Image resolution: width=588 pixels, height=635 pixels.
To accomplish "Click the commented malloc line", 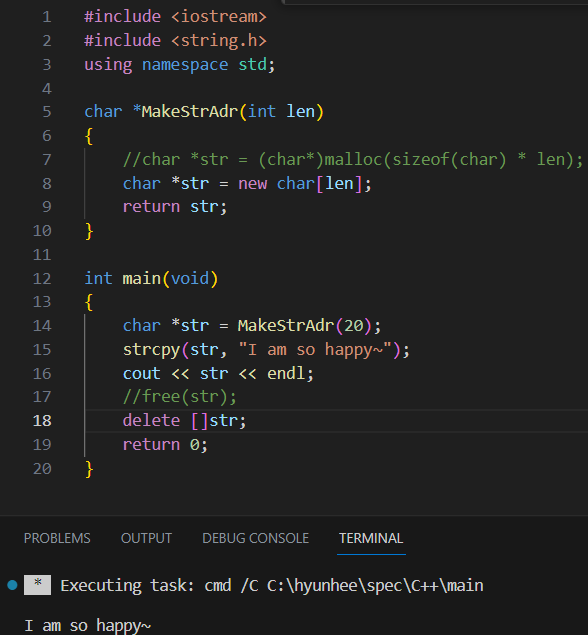I will pos(353,159).
